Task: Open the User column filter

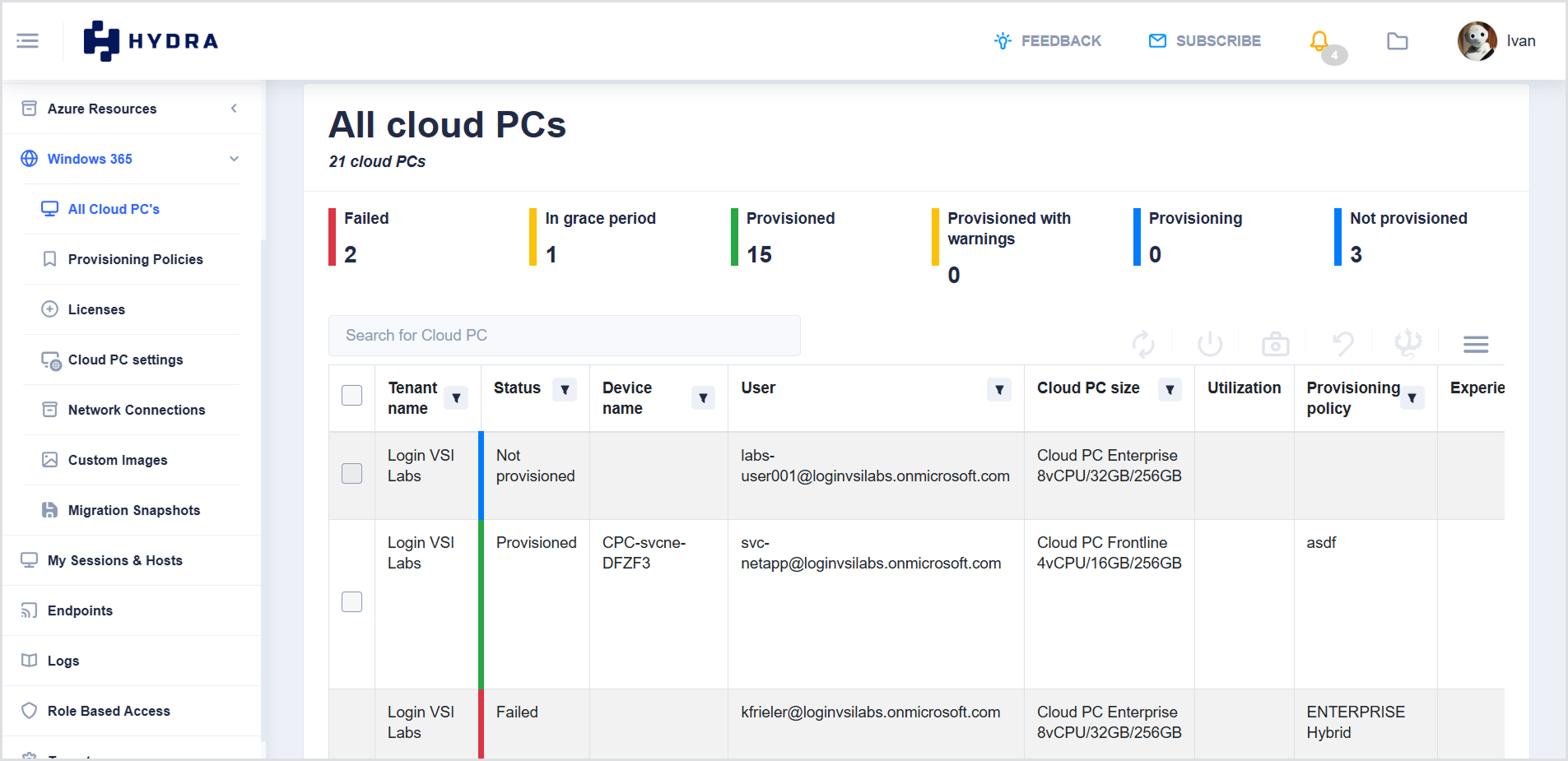Action: pyautogui.click(x=999, y=389)
